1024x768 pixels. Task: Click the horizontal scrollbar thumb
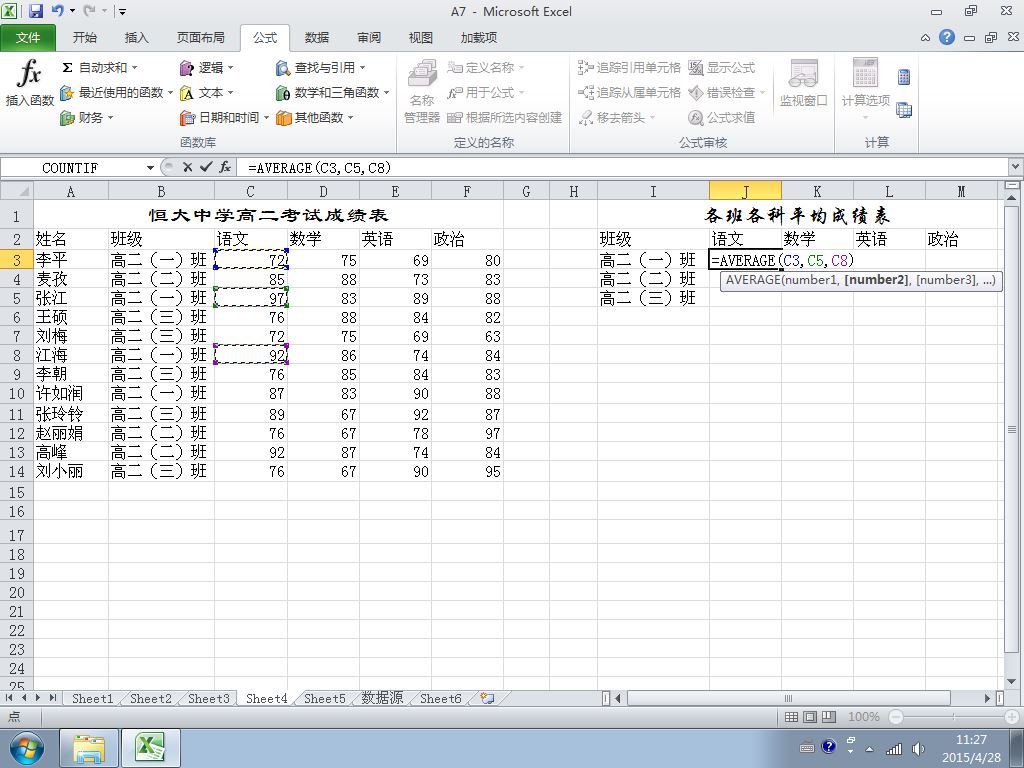788,698
